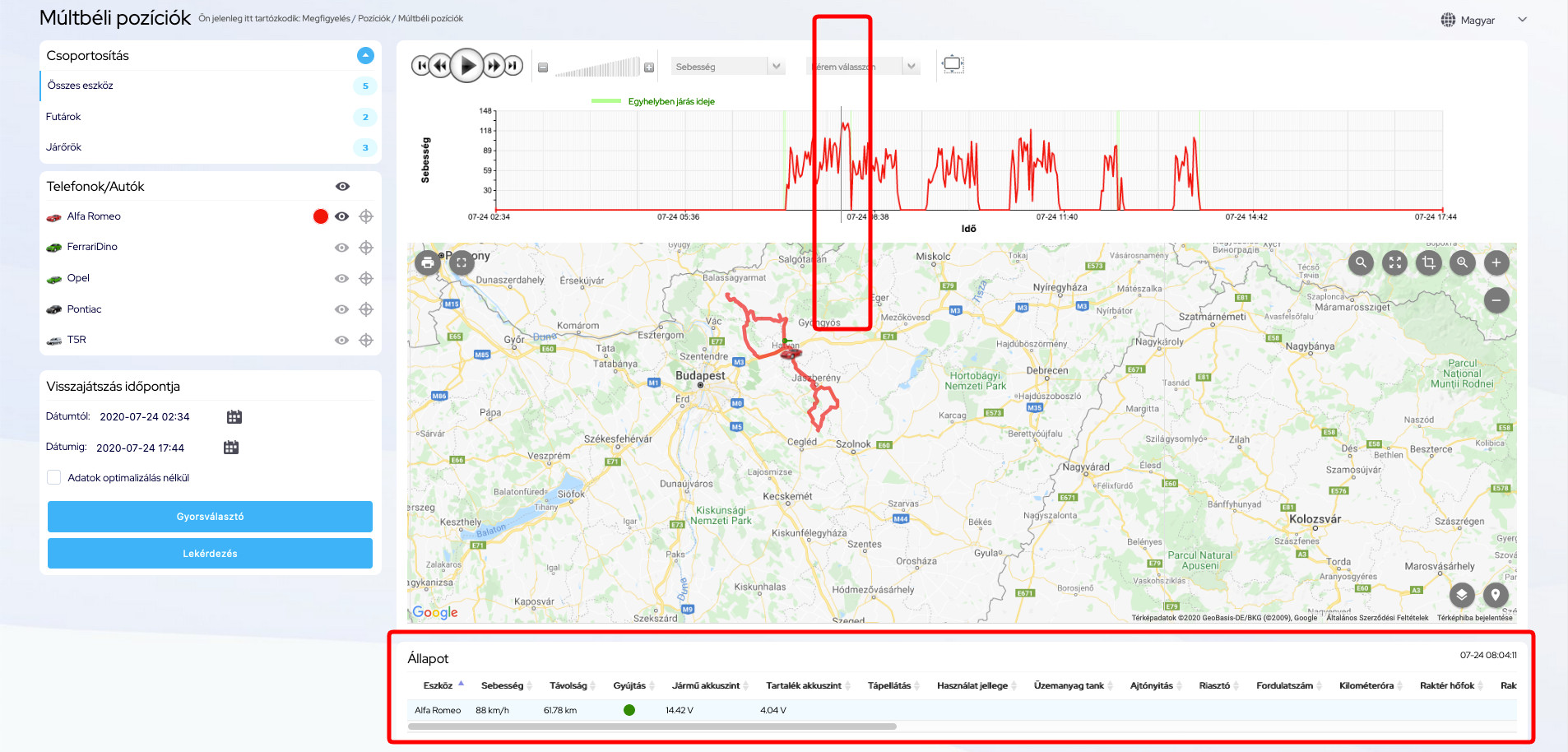Toggle visibility eye for Pontiac
This screenshot has height=752, width=1568.
[x=341, y=309]
